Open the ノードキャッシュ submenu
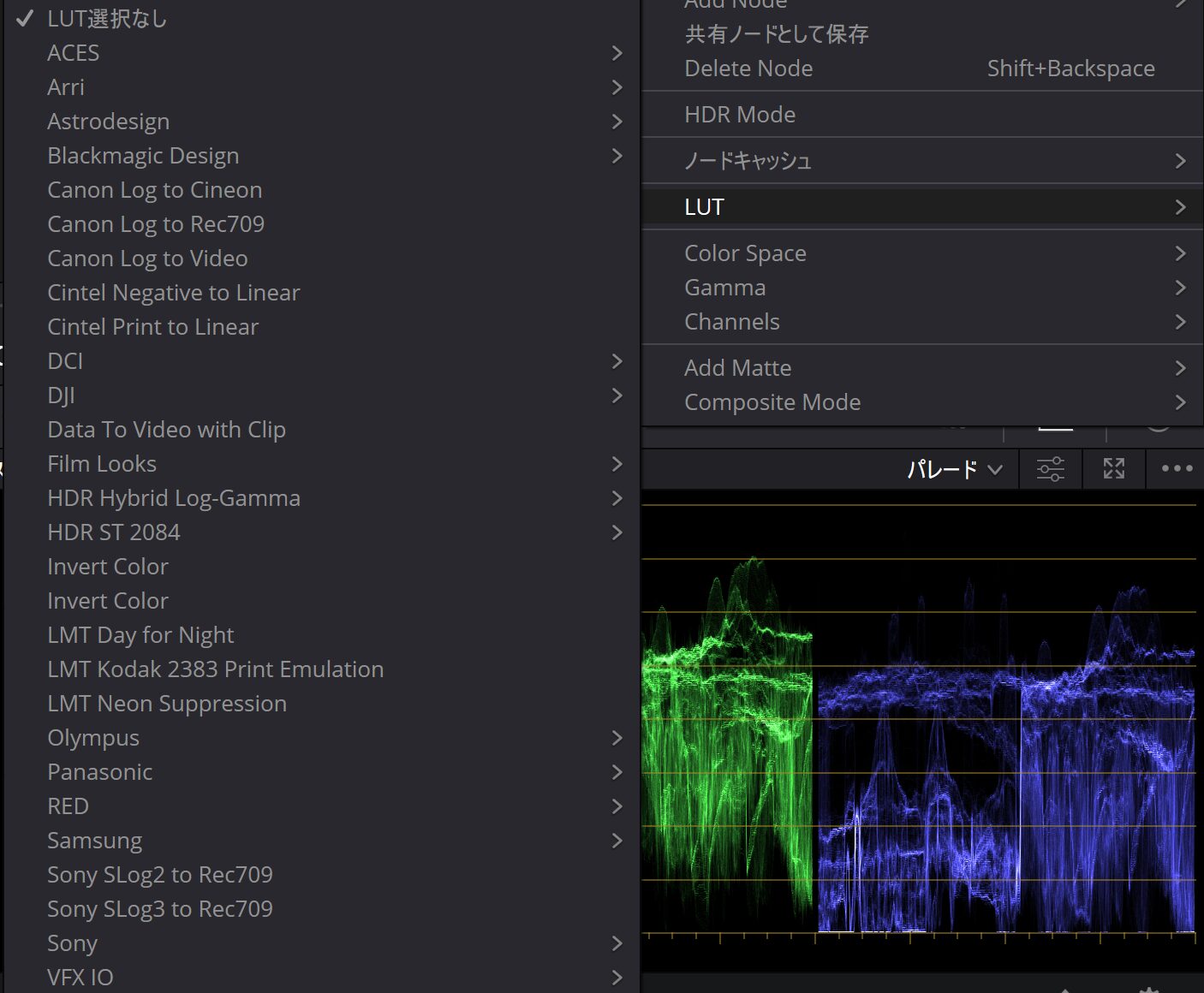 [922, 161]
